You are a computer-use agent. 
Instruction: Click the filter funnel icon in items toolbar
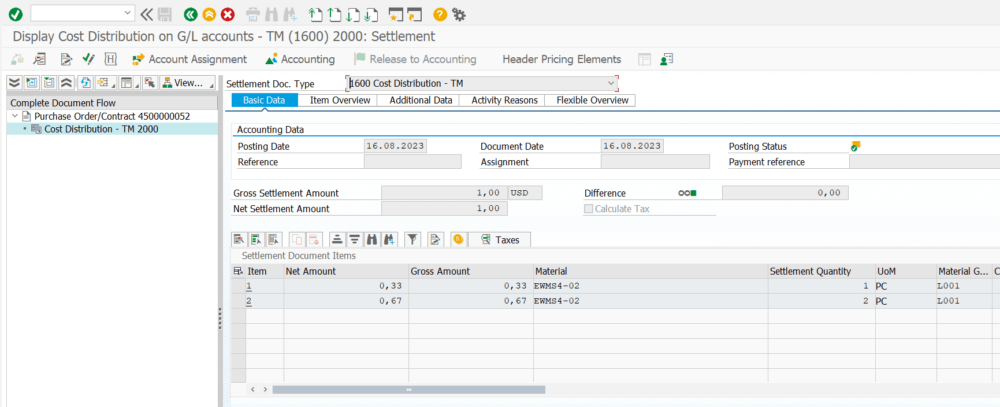[413, 240]
